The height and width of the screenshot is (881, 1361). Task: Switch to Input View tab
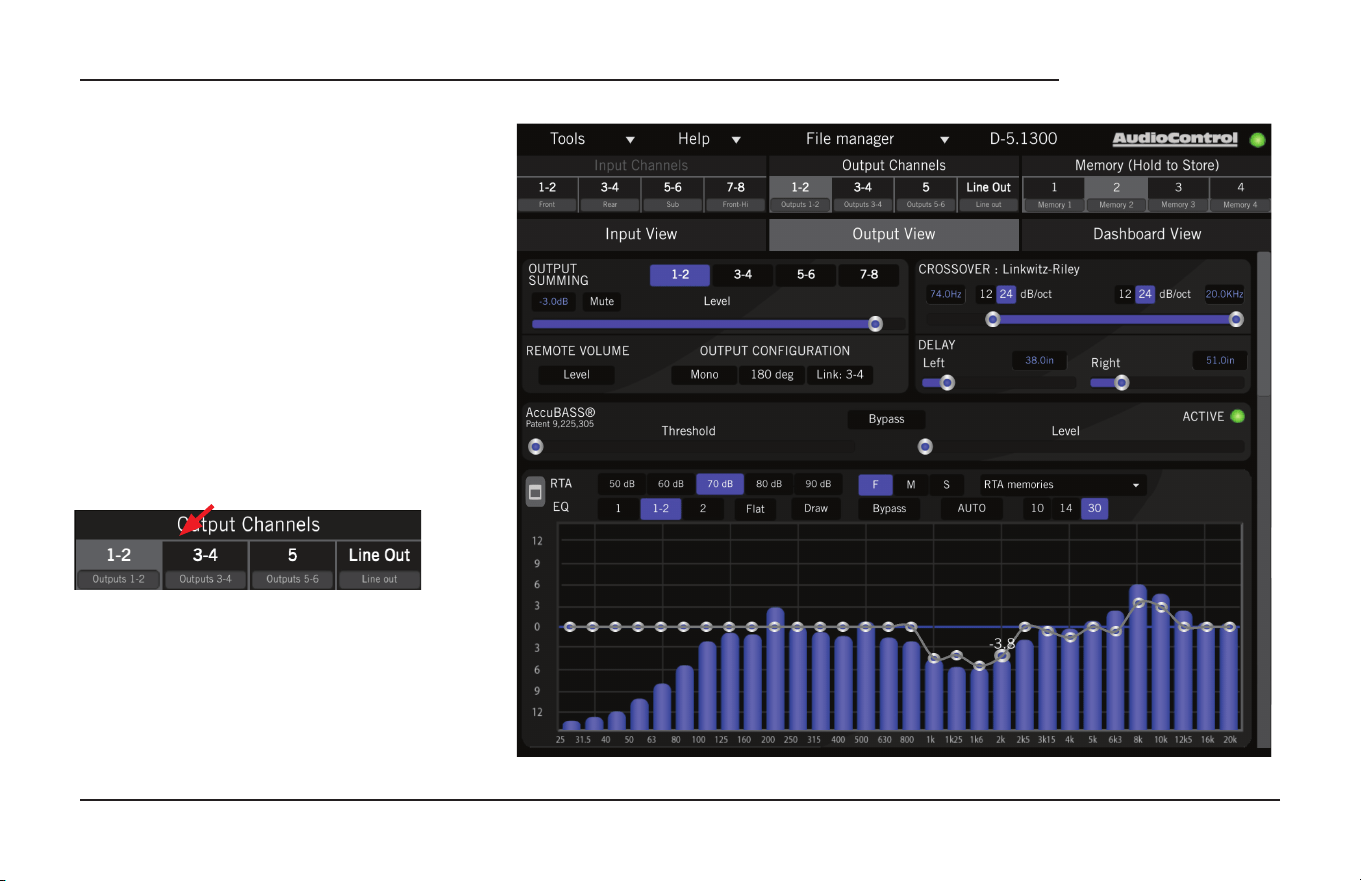[641, 234]
